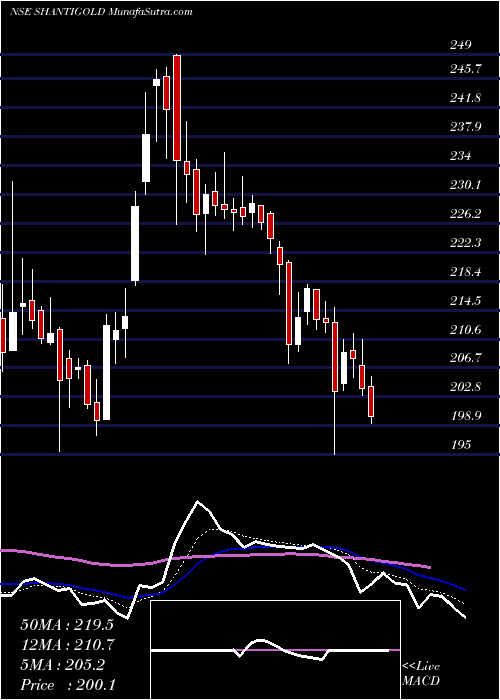Image resolution: width=500 pixels, height=700 pixels.
Task: Click inside the Live MACD inset box
Action: click(275, 650)
